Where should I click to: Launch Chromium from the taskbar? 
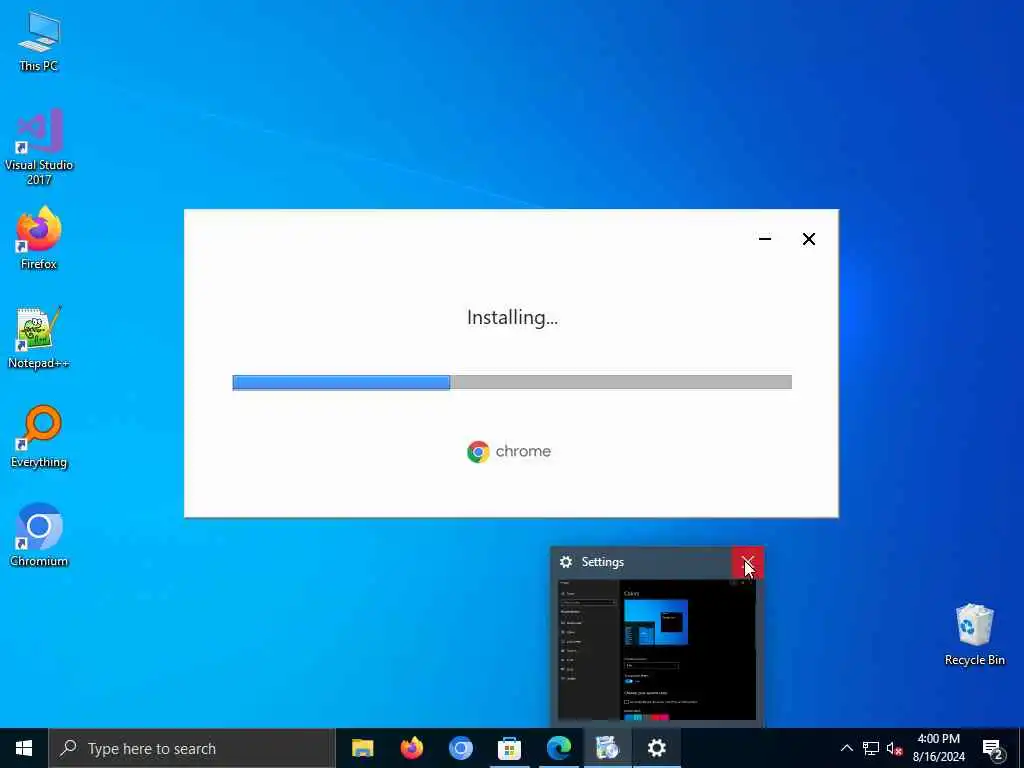[x=460, y=748]
